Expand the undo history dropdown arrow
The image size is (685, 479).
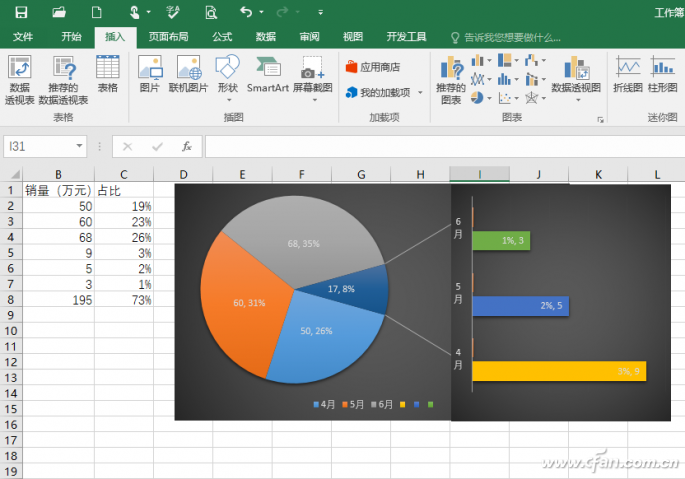pyautogui.click(x=261, y=12)
